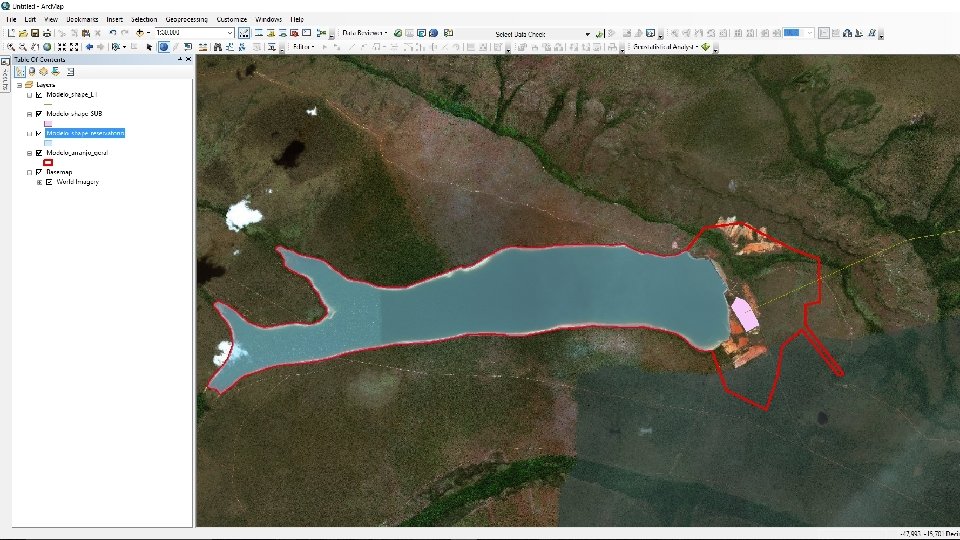The height and width of the screenshot is (540, 960).
Task: Activate the Identify tool
Action: 163,47
